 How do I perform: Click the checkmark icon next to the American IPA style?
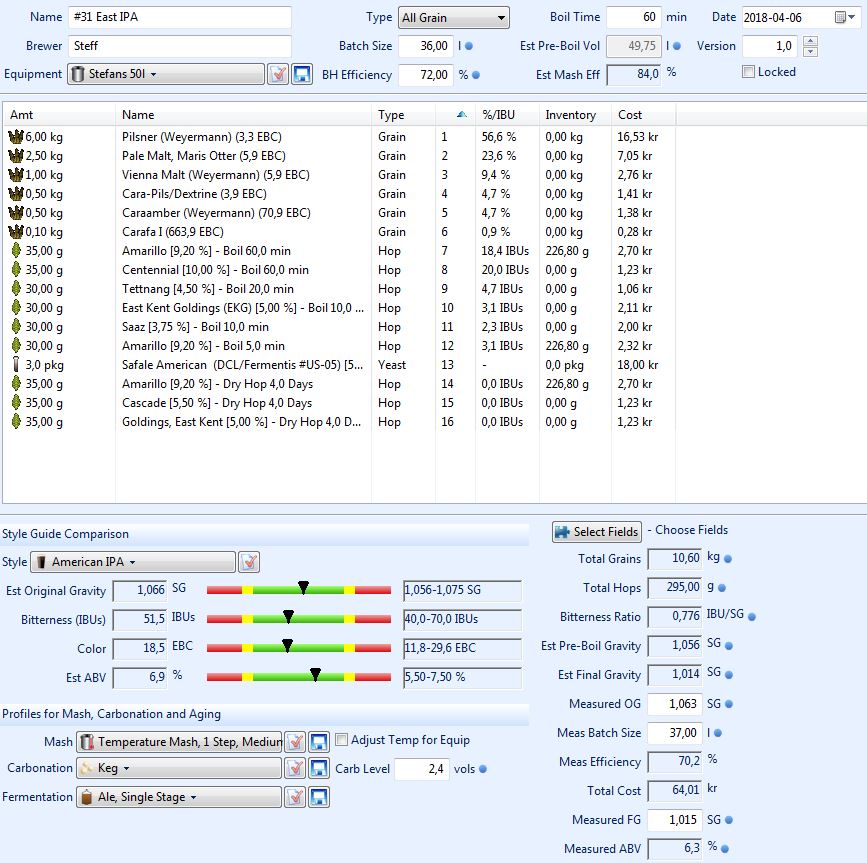[x=249, y=562]
